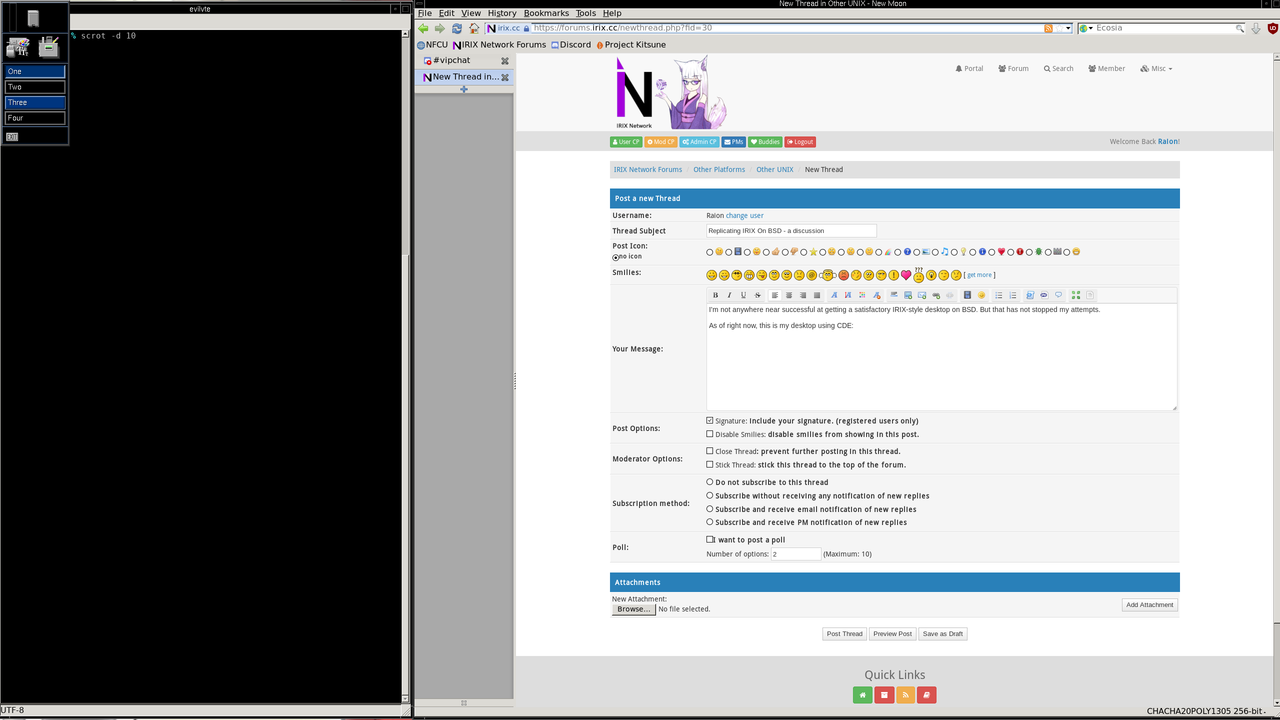Click remove formatting icon in editor
This screenshot has height=720, width=1280.
(876, 295)
